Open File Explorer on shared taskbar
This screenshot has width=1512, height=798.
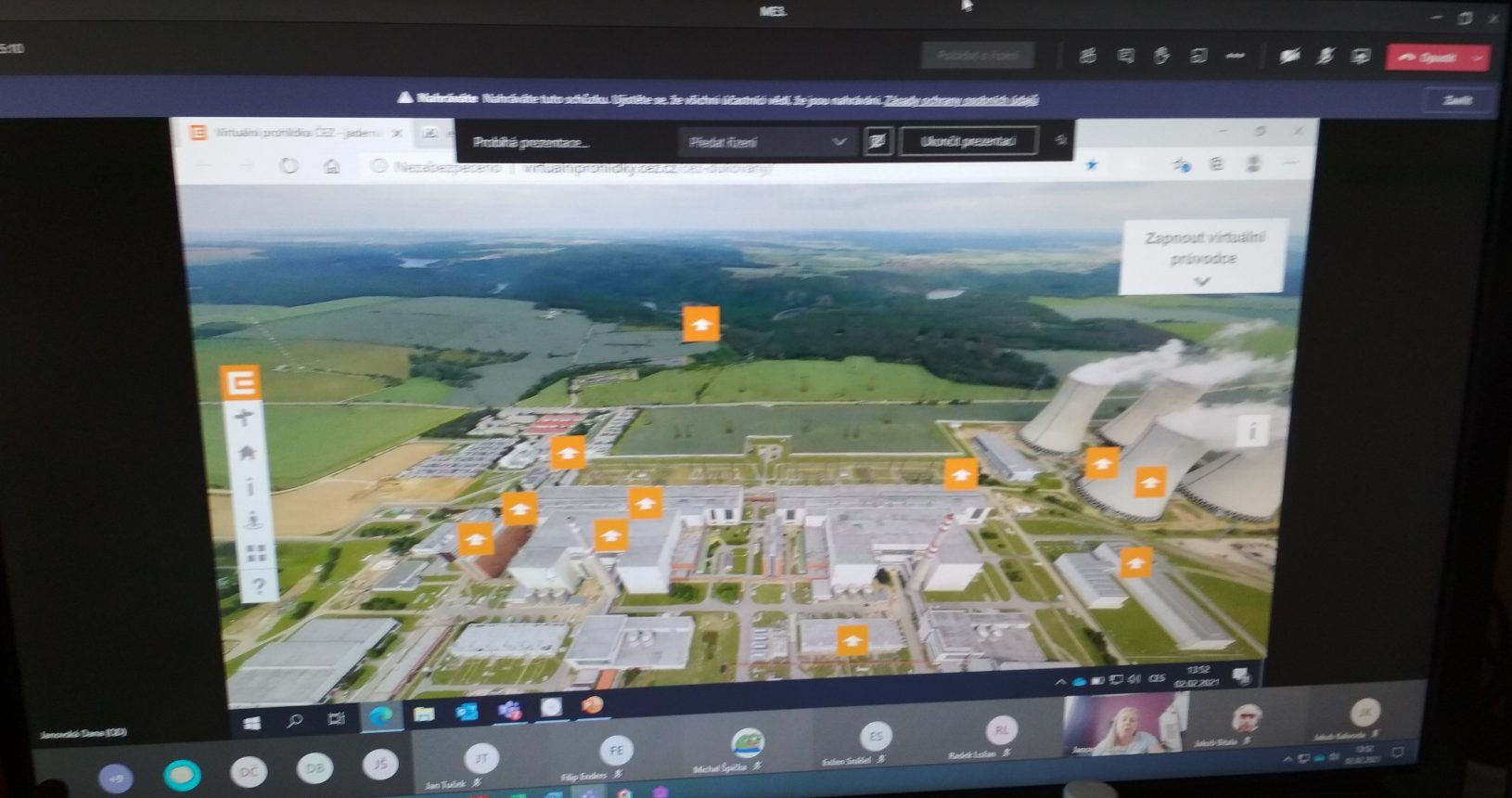424,714
